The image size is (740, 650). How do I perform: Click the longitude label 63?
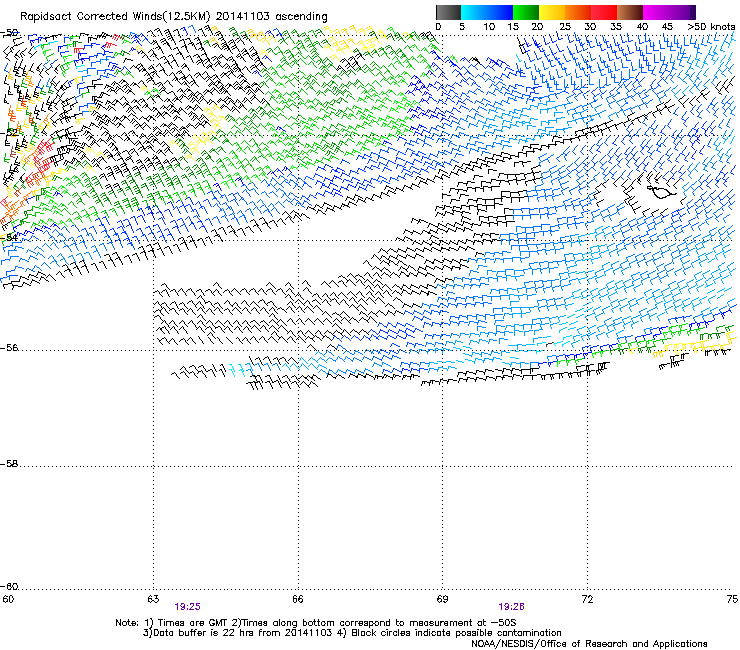(153, 599)
